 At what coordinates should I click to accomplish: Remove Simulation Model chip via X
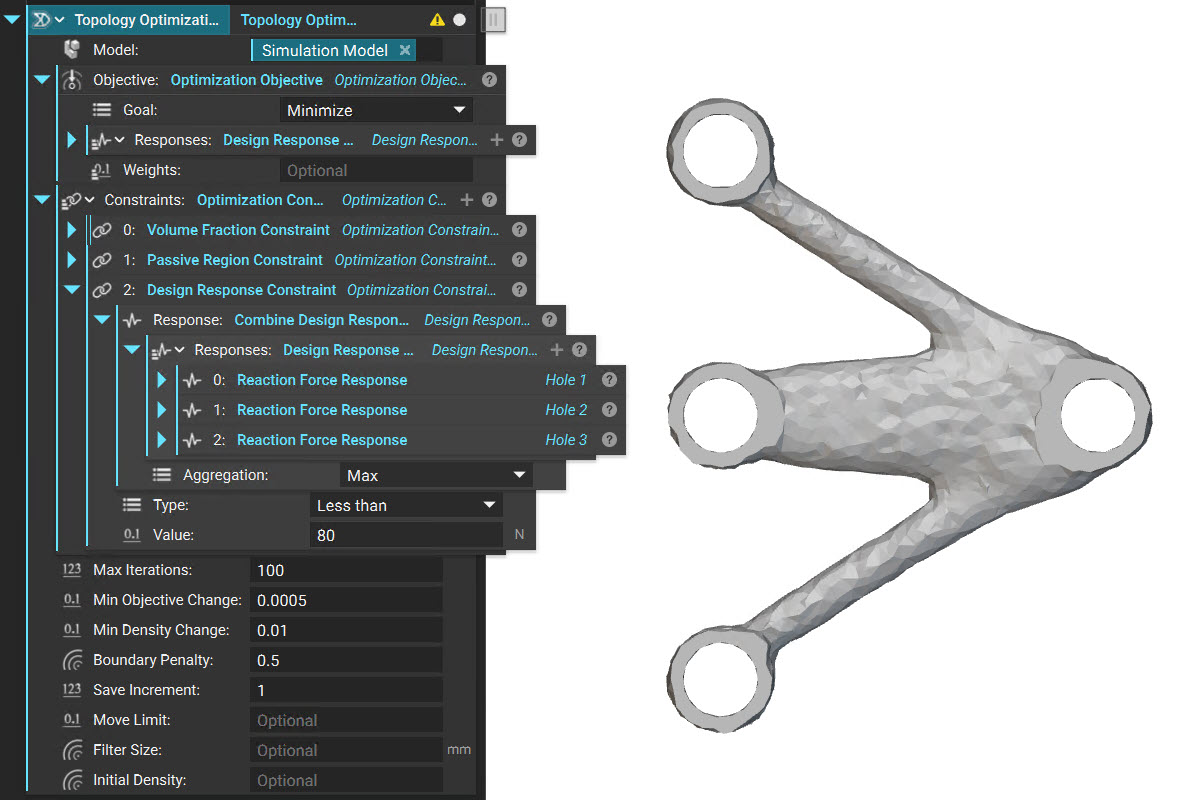click(405, 50)
